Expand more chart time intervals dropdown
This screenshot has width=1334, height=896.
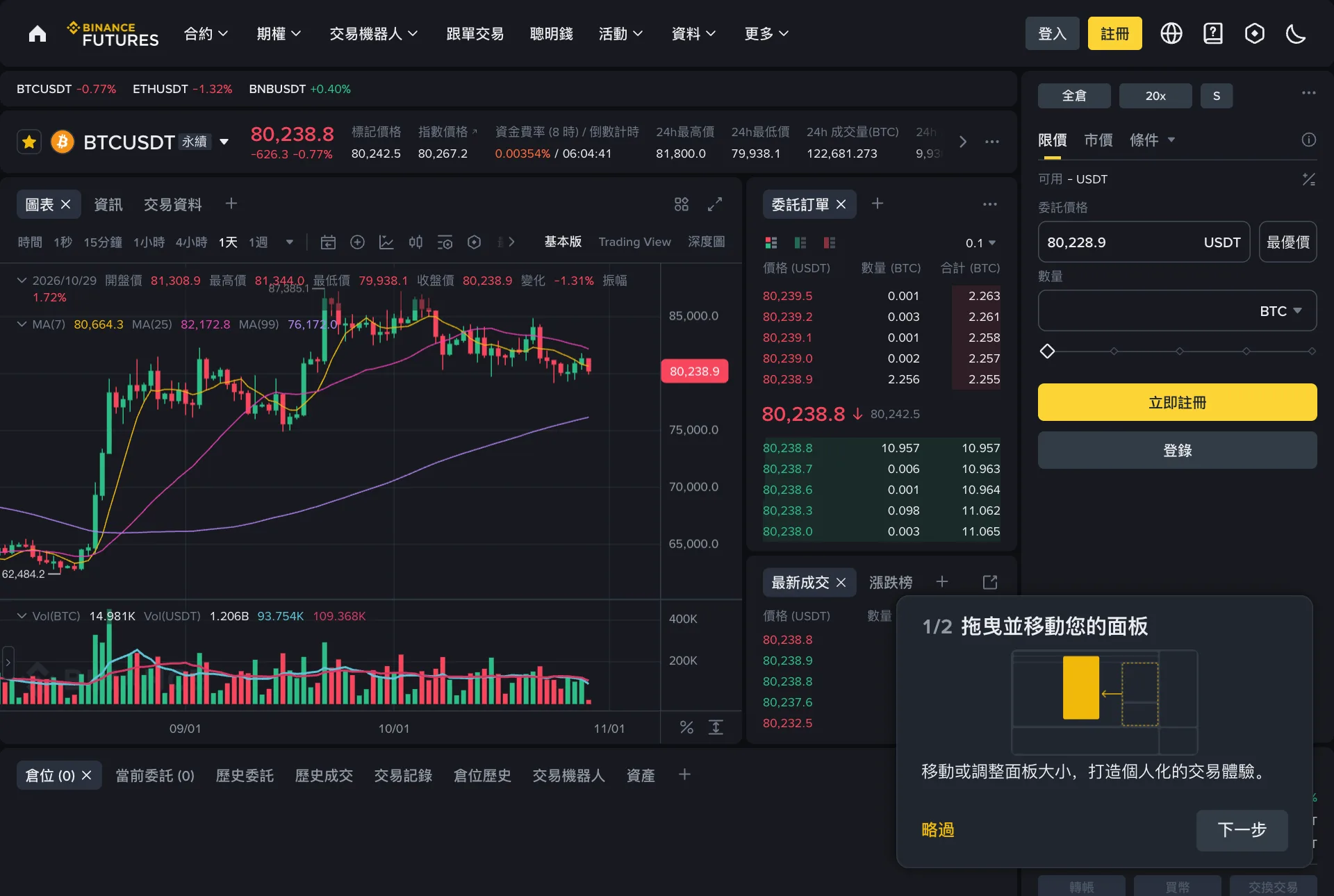click(x=290, y=242)
